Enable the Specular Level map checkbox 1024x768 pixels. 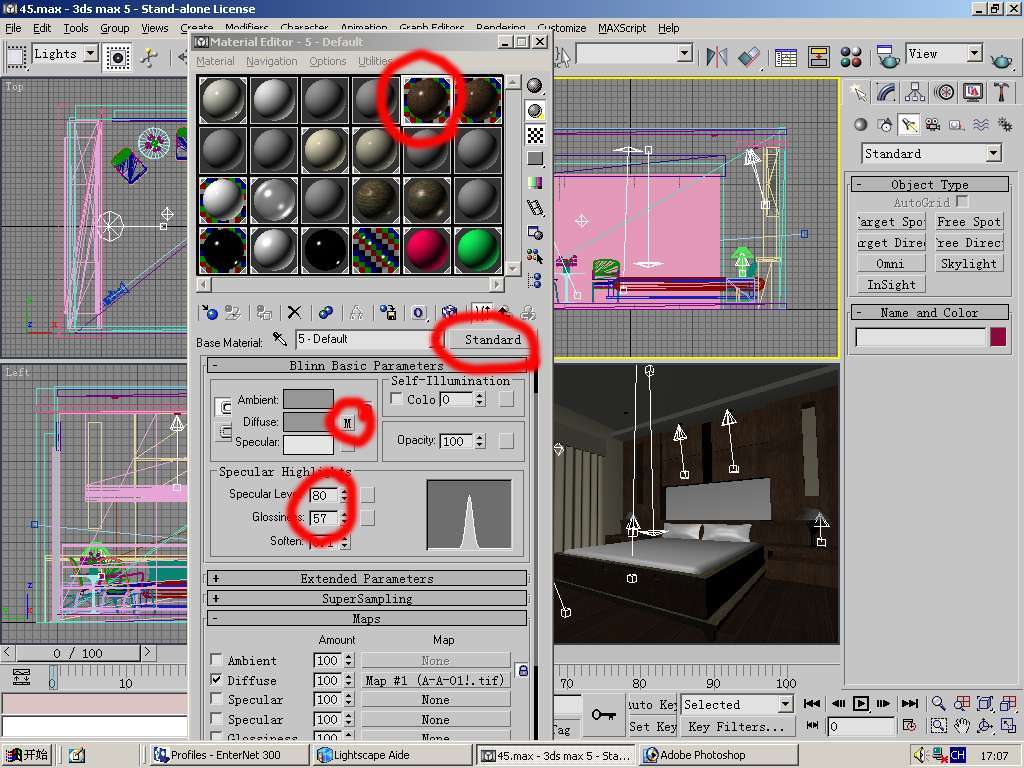[216, 718]
